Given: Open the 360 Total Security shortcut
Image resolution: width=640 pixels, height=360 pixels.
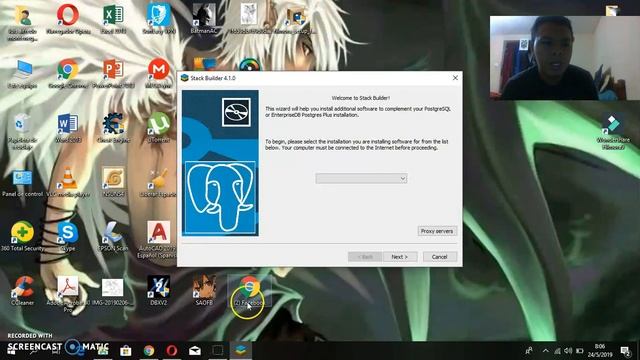Looking at the screenshot, I should coord(22,236).
